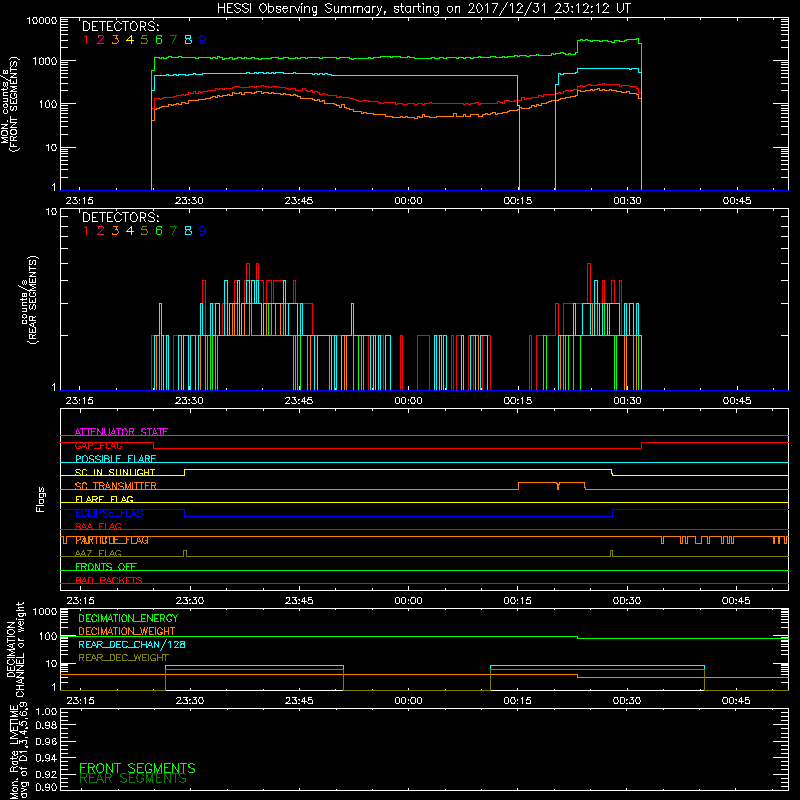Click the DETECTORS: heading in the front segments plot

tap(120, 26)
